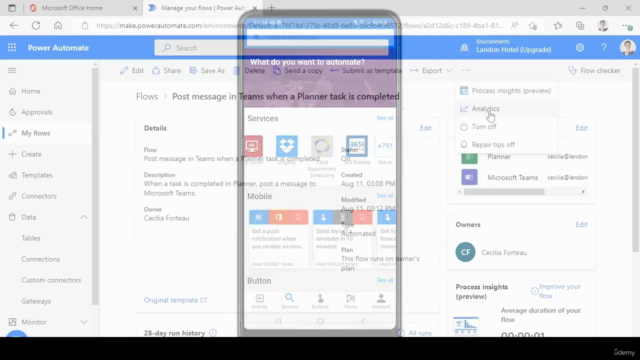Click Submit as template in the command bar
The height and width of the screenshot is (360, 640).
click(366, 71)
